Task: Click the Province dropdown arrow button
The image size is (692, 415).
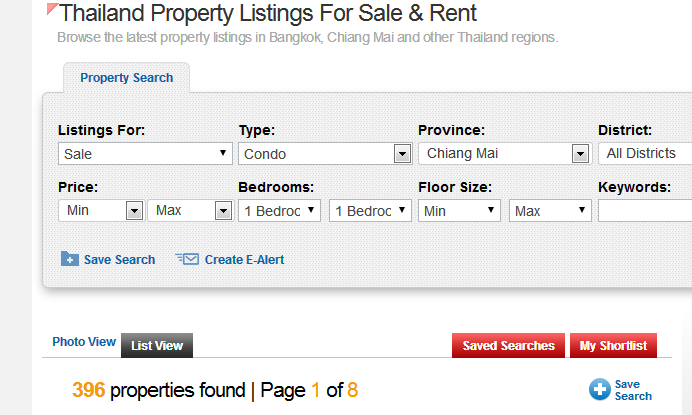Action: pos(580,154)
